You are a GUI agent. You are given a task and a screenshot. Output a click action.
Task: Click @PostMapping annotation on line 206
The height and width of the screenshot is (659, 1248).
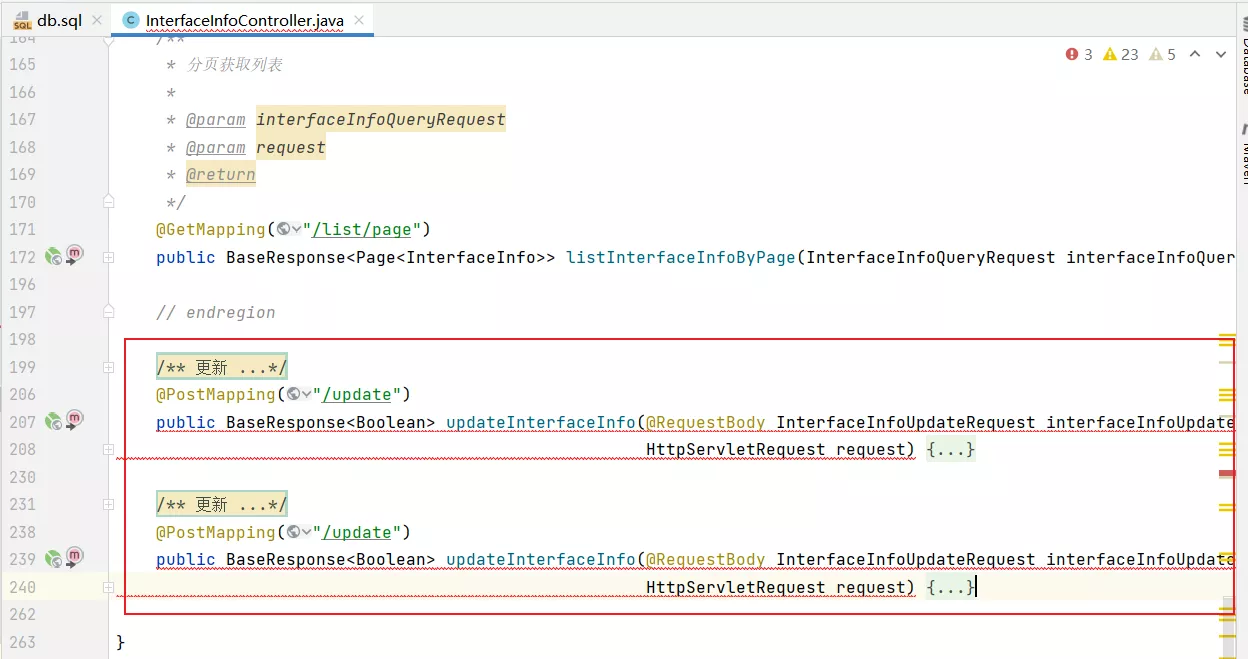click(216, 394)
